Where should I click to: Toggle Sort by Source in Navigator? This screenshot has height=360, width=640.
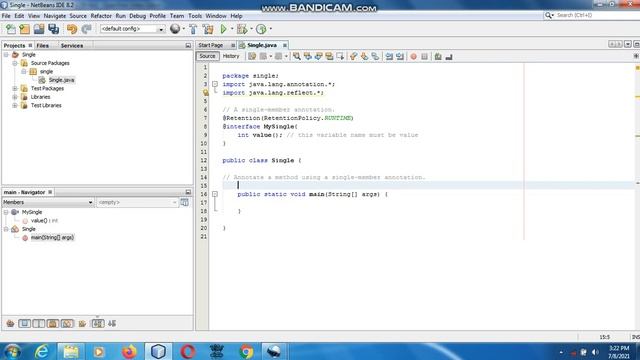pos(112,324)
